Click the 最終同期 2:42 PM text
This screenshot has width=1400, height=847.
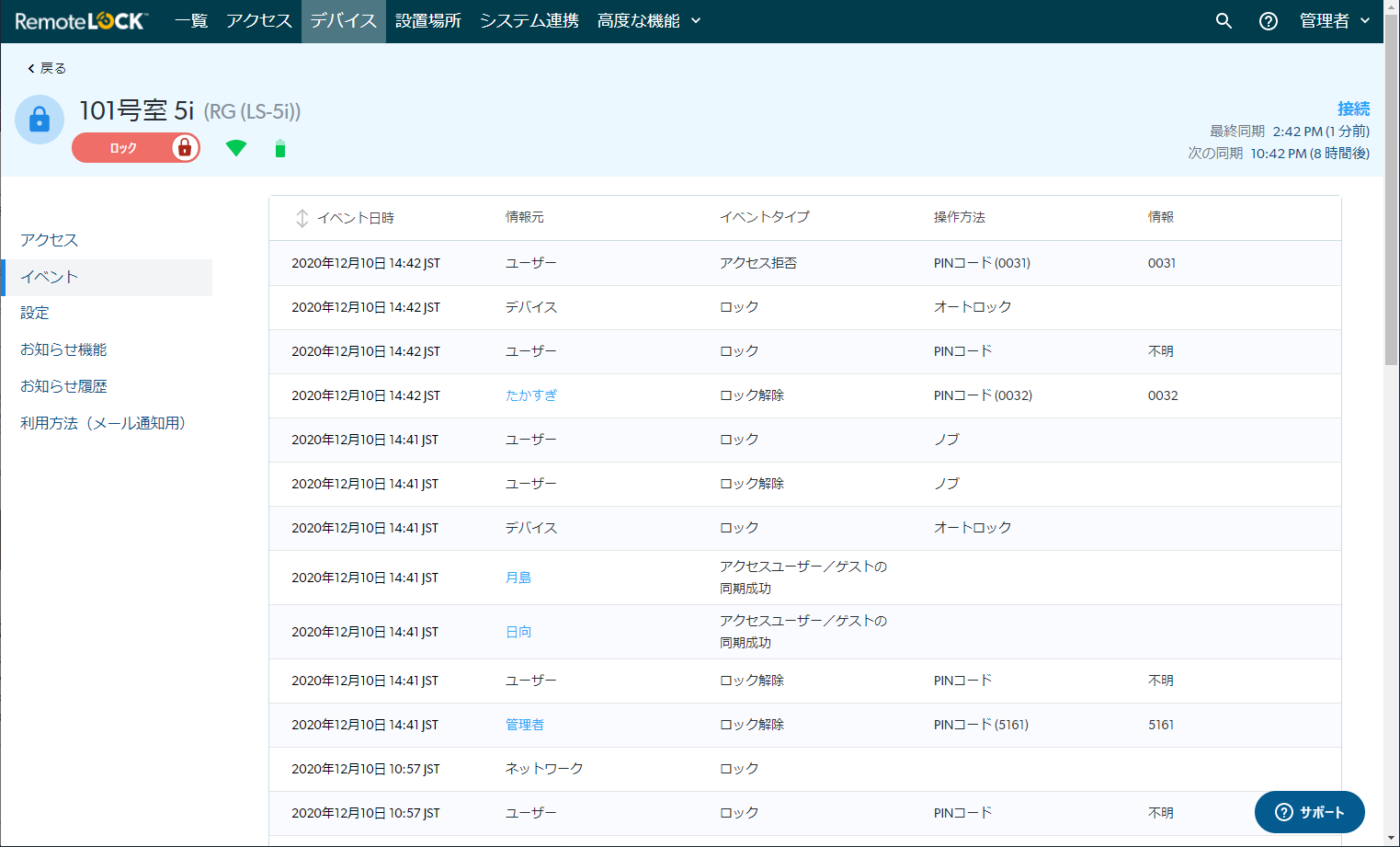pyautogui.click(x=1290, y=132)
